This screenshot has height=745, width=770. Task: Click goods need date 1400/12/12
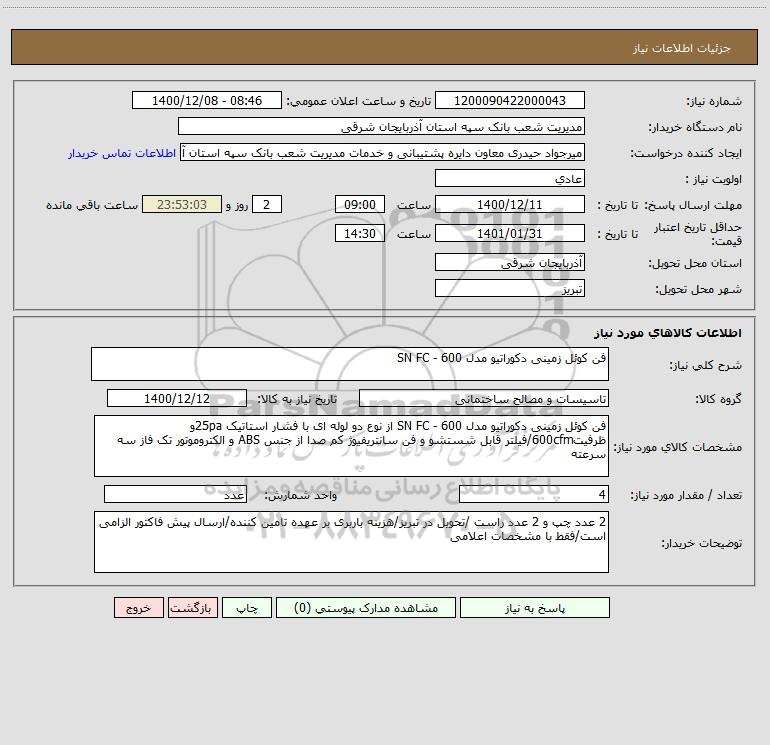(177, 398)
